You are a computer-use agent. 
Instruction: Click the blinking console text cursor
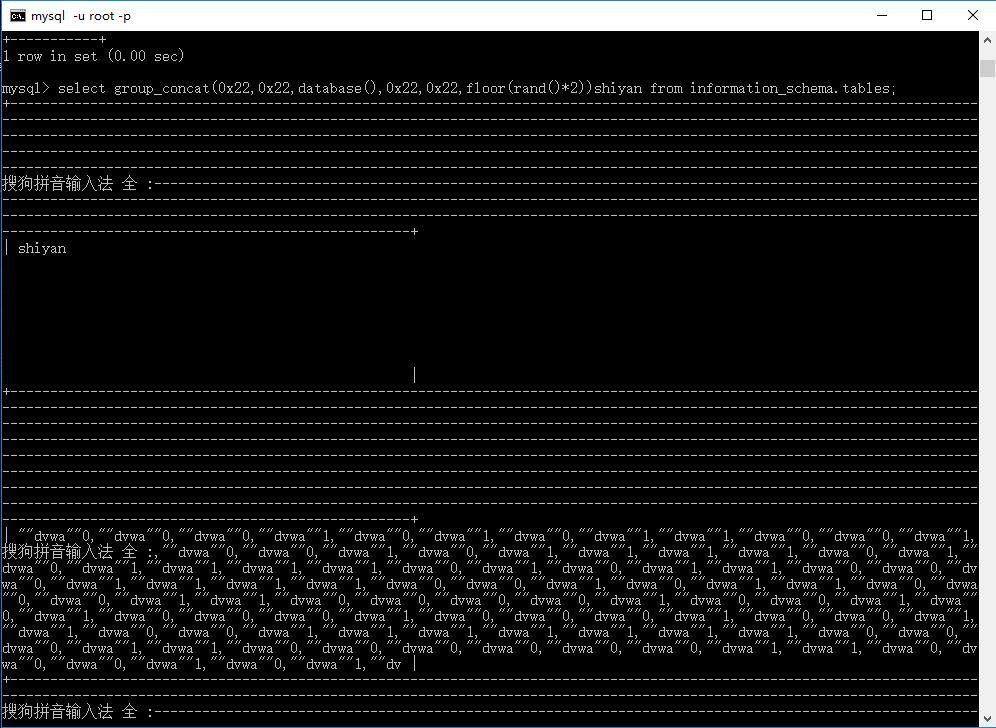414,374
